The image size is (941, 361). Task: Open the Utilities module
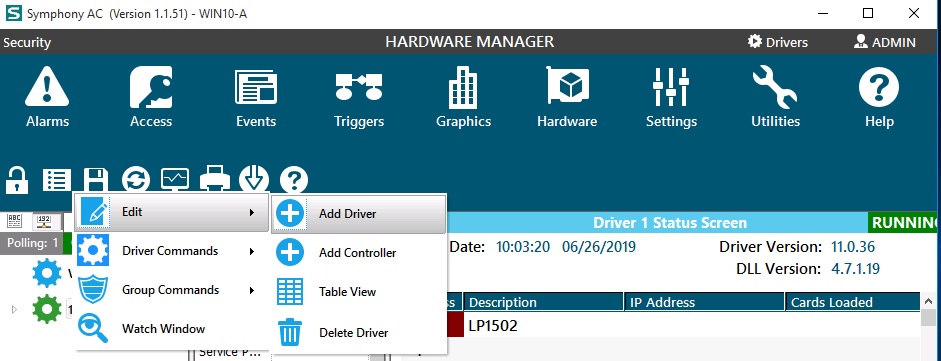click(x=775, y=97)
